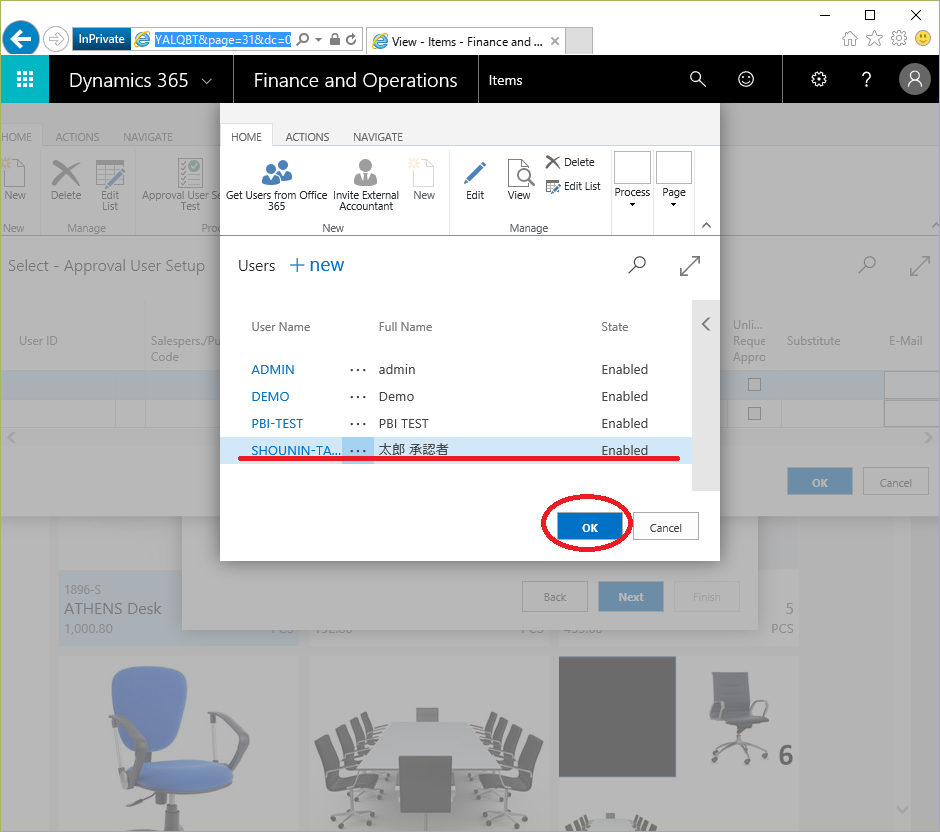Select the View - Items browser tab

tap(466, 41)
